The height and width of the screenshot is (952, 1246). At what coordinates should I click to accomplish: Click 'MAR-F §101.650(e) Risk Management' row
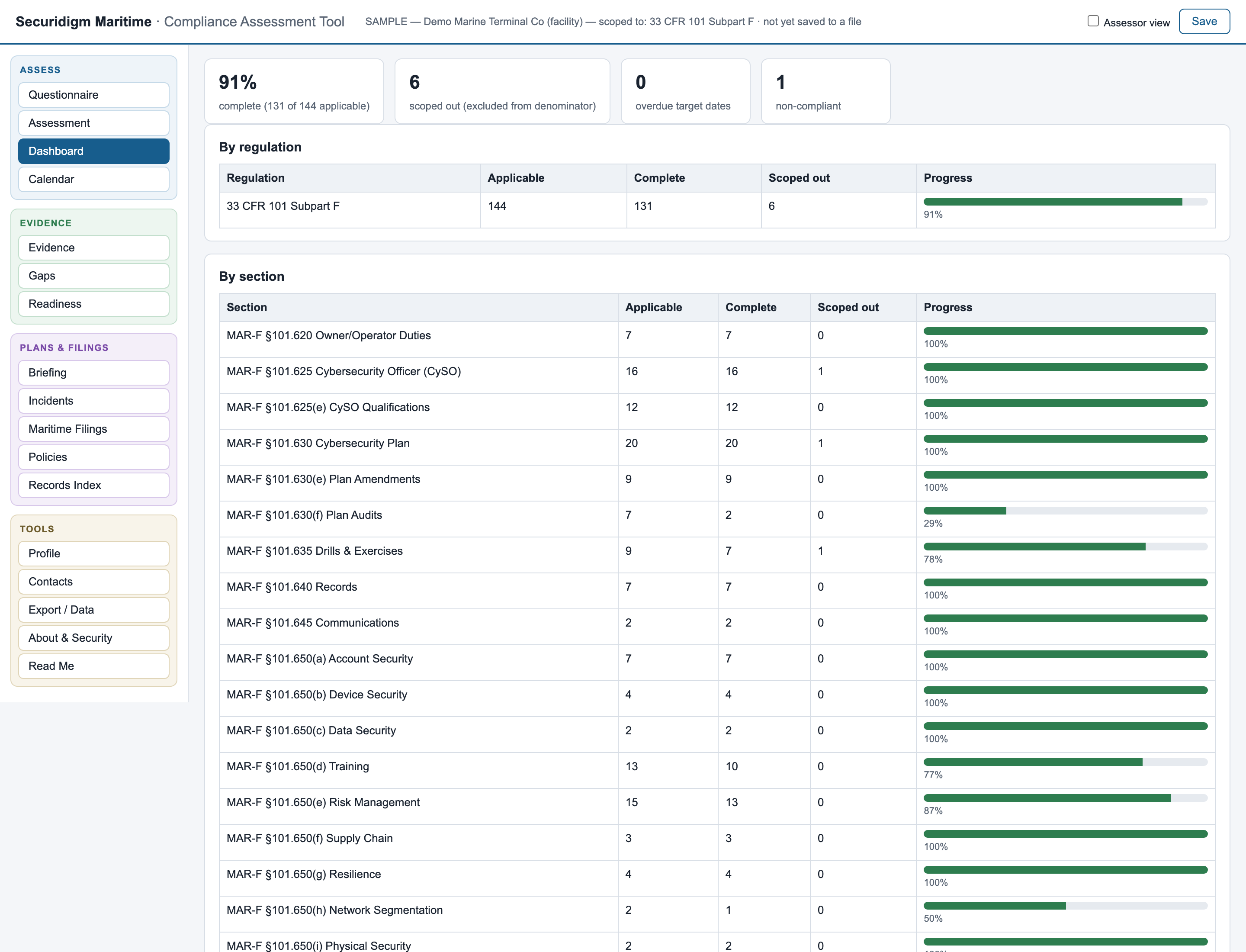[717, 806]
